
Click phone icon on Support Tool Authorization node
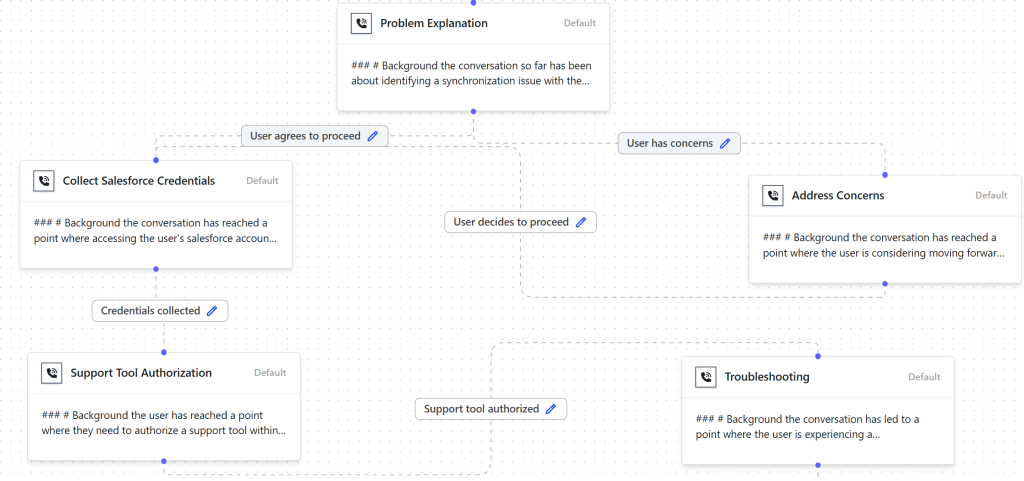coord(52,373)
